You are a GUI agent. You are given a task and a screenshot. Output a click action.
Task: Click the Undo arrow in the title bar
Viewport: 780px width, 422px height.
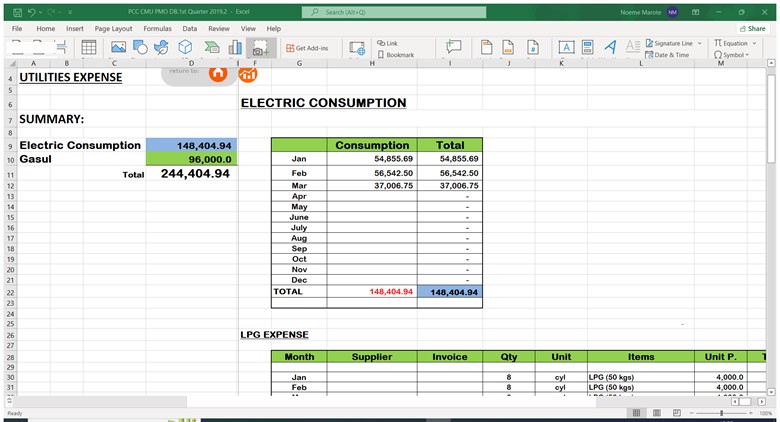[x=31, y=12]
